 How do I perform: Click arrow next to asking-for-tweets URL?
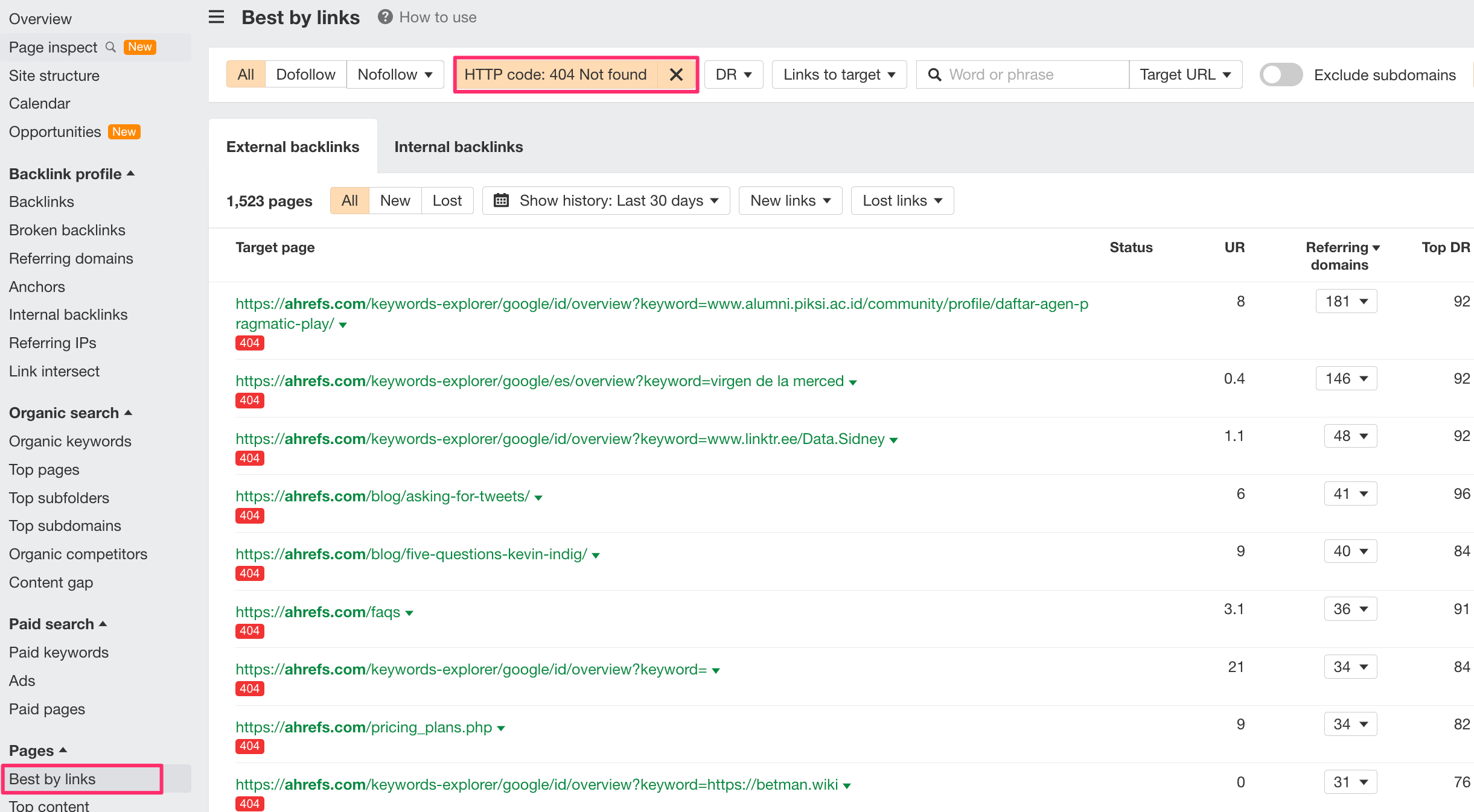(x=538, y=498)
